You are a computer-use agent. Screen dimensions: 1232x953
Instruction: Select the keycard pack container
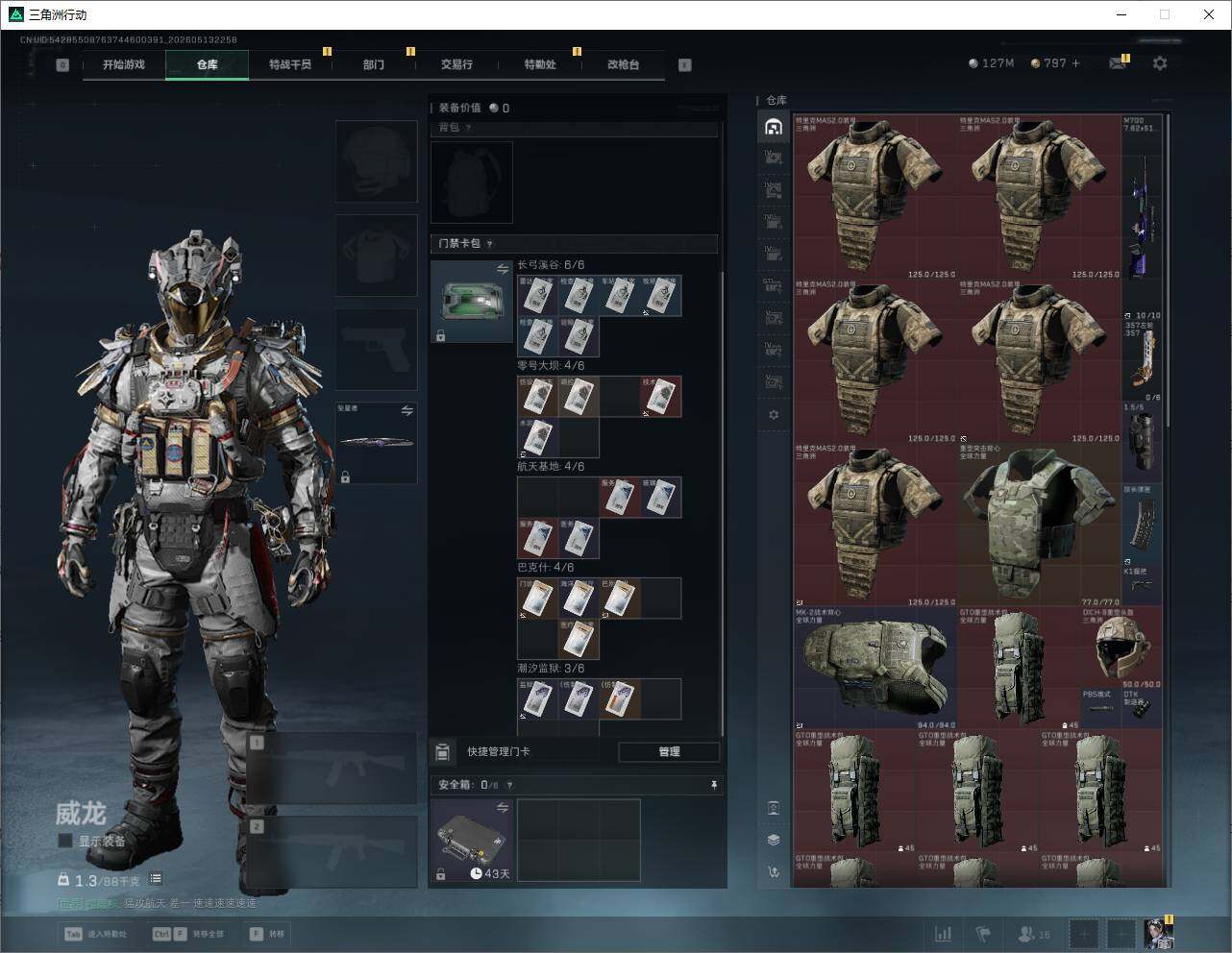coord(472,302)
